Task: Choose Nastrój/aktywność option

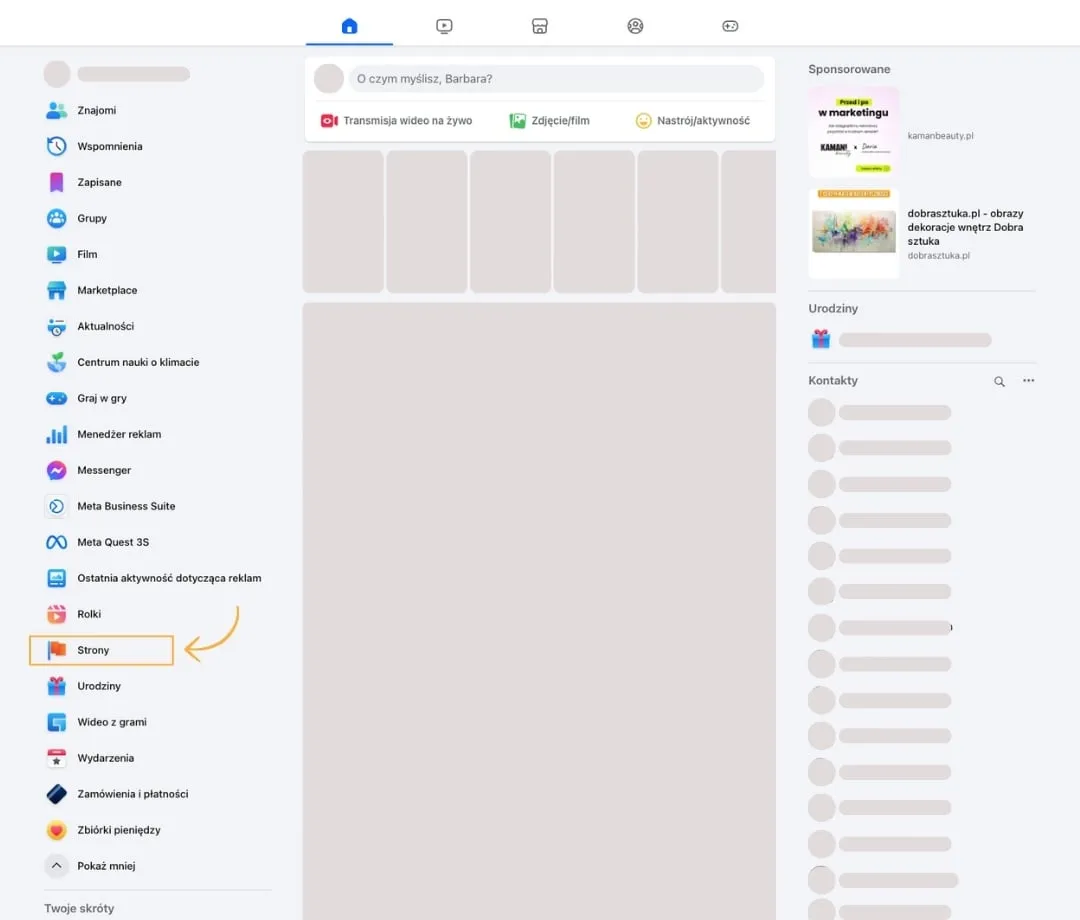Action: click(693, 121)
